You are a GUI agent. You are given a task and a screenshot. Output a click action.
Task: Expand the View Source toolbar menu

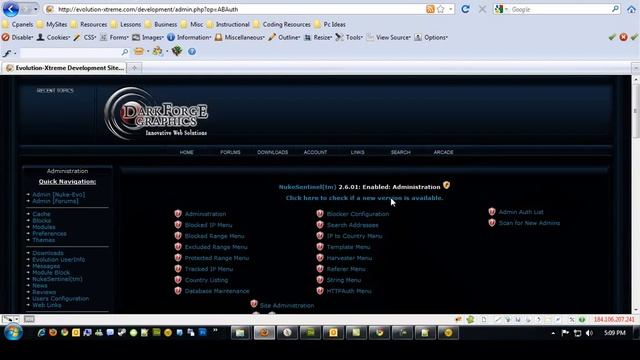[389, 37]
